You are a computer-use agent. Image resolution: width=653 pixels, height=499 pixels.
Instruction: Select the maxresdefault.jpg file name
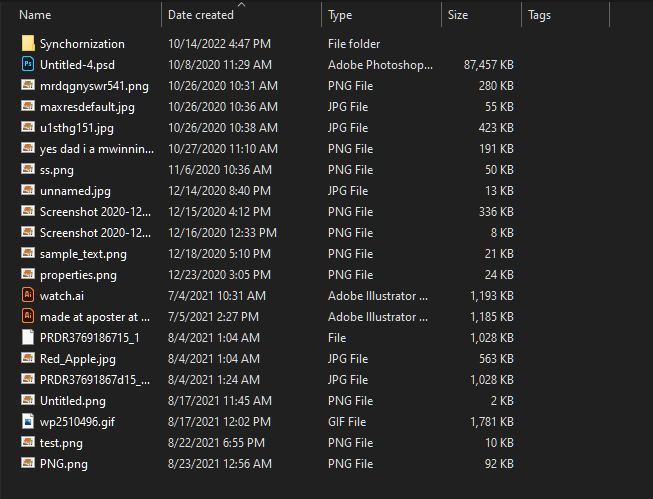click(87, 107)
